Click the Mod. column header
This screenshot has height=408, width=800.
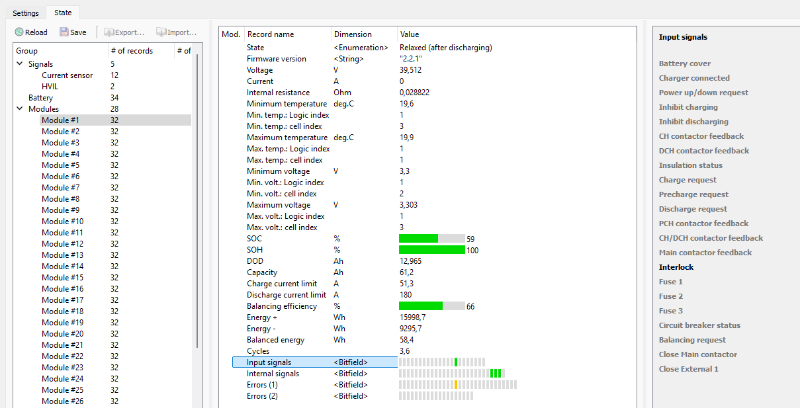231,35
